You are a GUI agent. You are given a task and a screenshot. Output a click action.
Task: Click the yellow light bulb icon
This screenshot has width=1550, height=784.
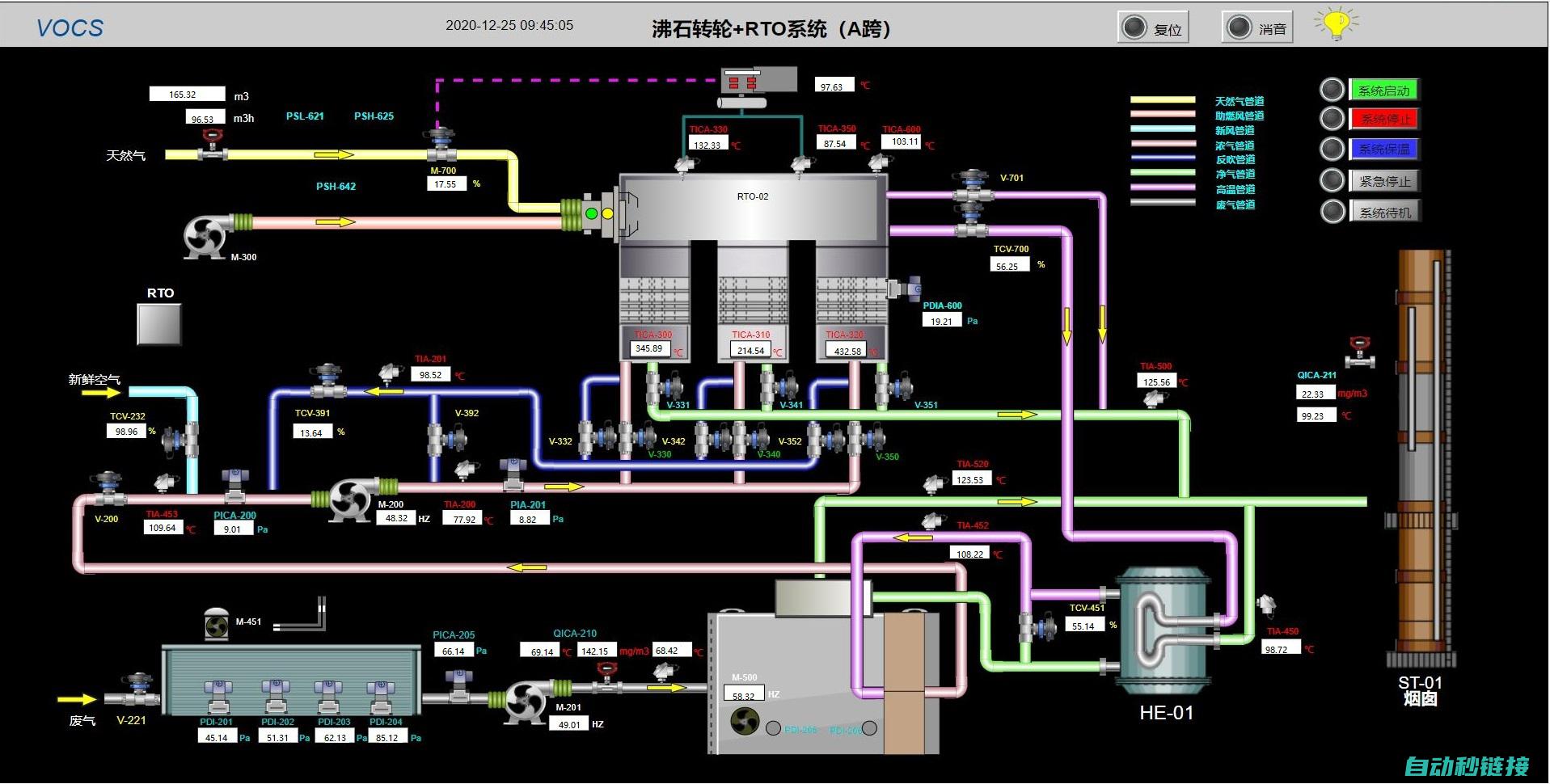coord(1336,23)
